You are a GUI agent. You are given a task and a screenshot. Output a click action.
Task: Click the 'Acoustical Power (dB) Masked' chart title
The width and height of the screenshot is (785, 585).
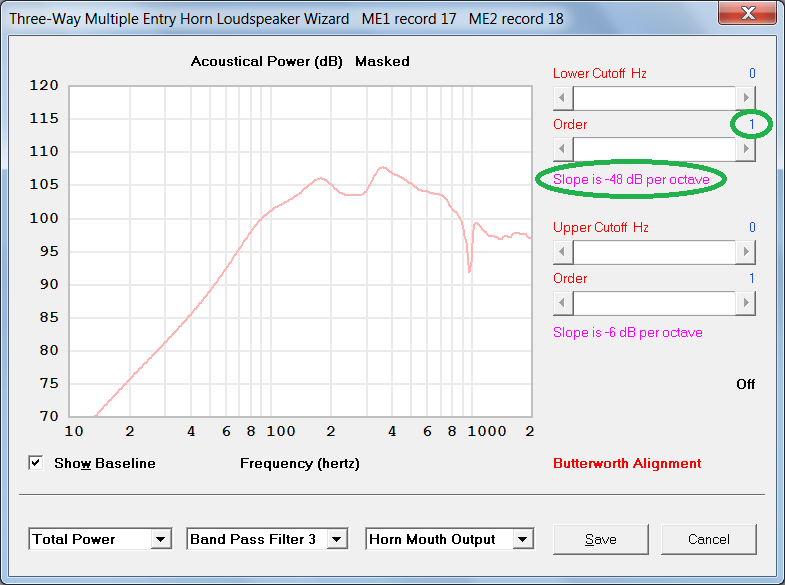[x=300, y=62]
